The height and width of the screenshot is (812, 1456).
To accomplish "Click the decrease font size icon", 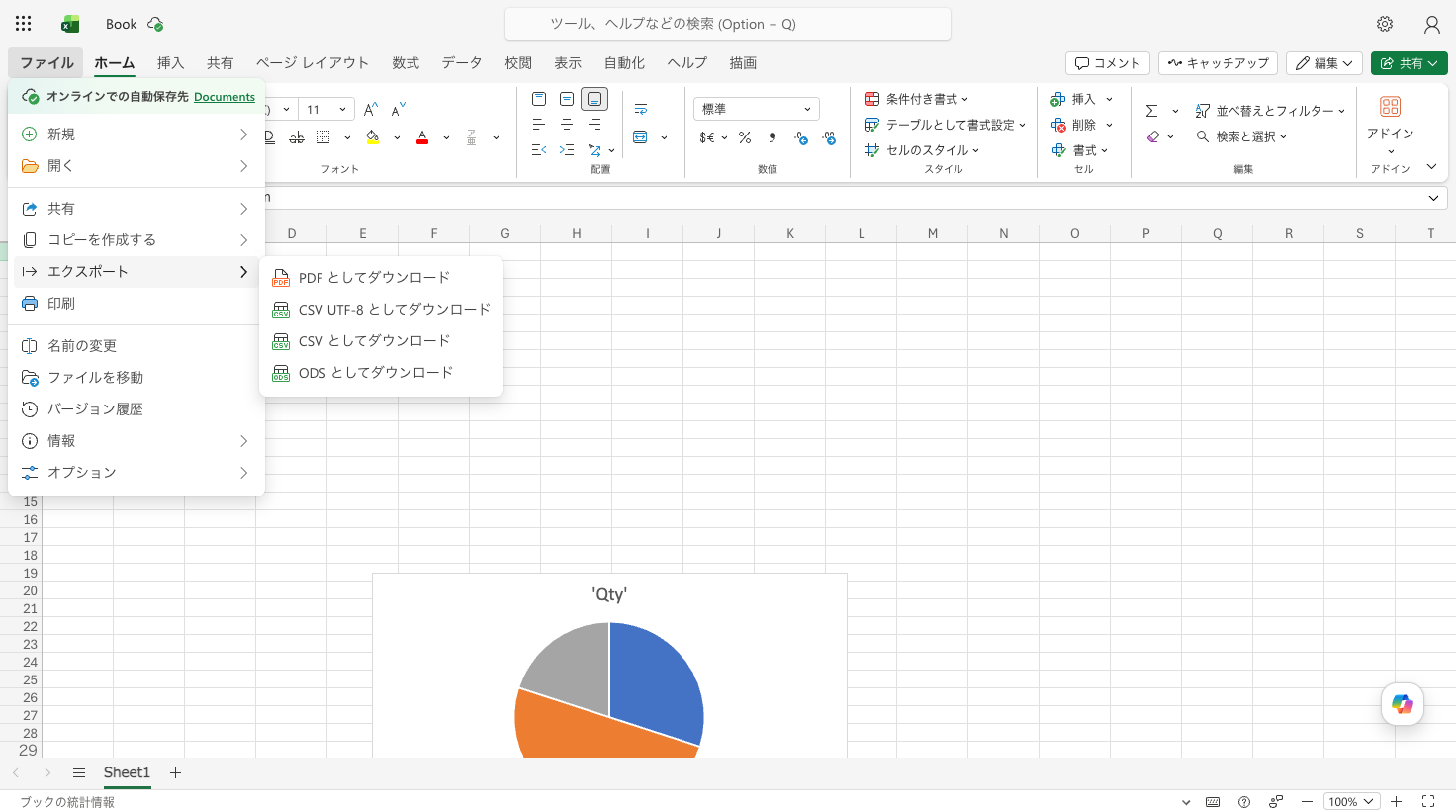I will 398,110.
